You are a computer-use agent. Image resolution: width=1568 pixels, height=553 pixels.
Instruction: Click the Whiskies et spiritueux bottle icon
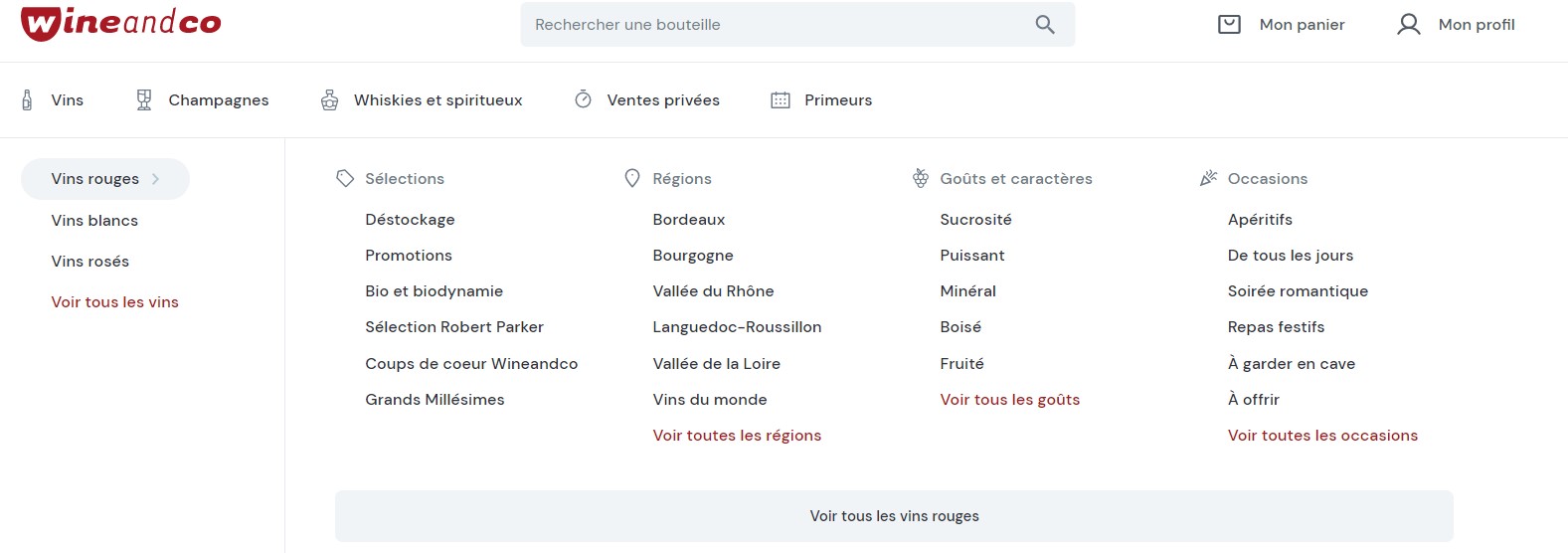(x=330, y=100)
